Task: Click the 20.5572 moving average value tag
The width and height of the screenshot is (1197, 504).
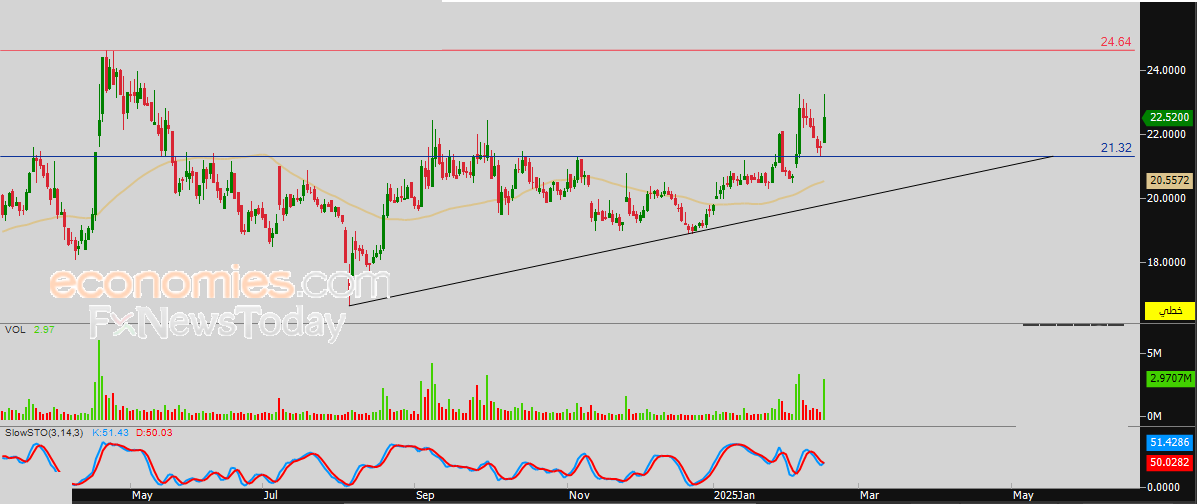Action: (x=1170, y=181)
